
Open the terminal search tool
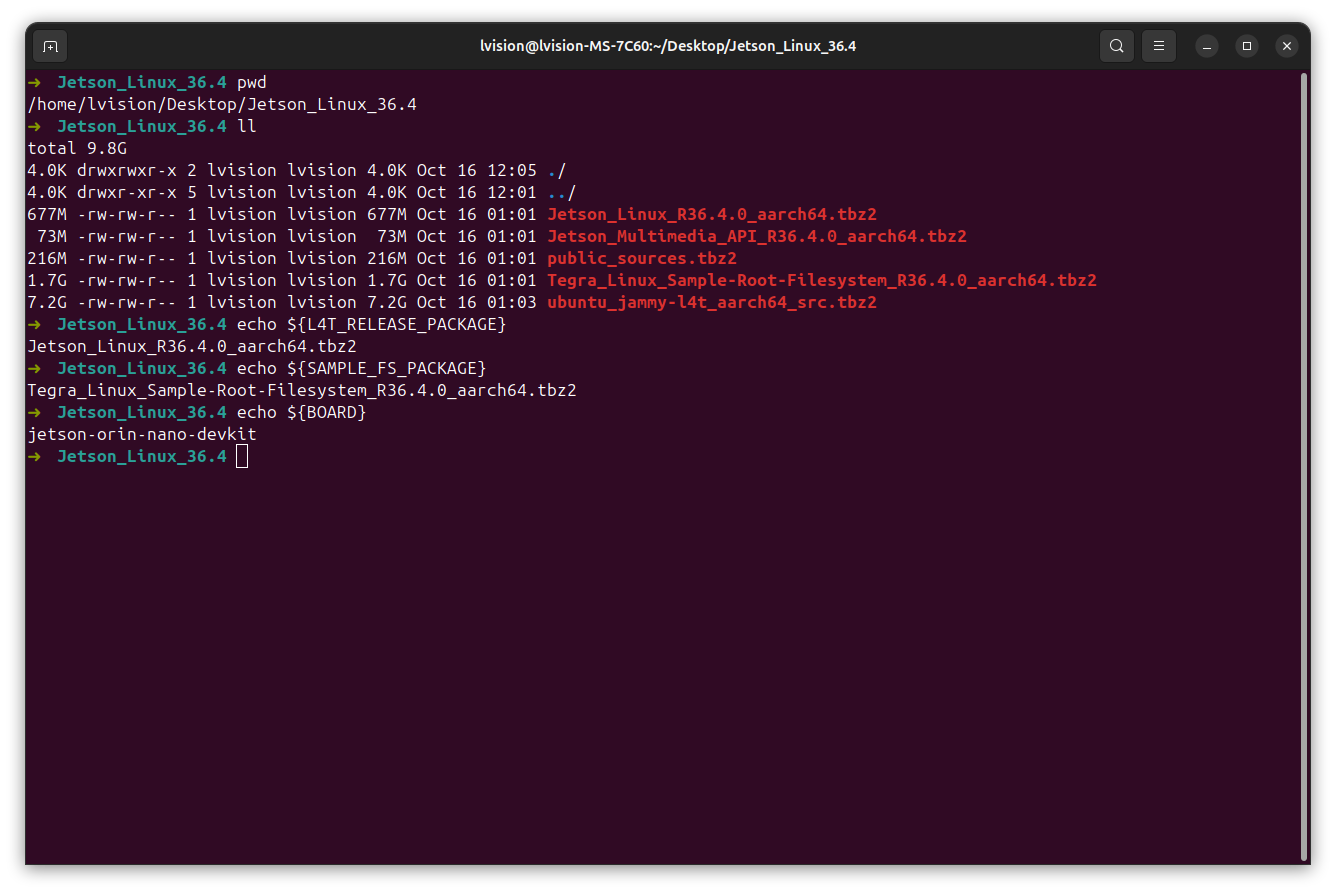1117,46
